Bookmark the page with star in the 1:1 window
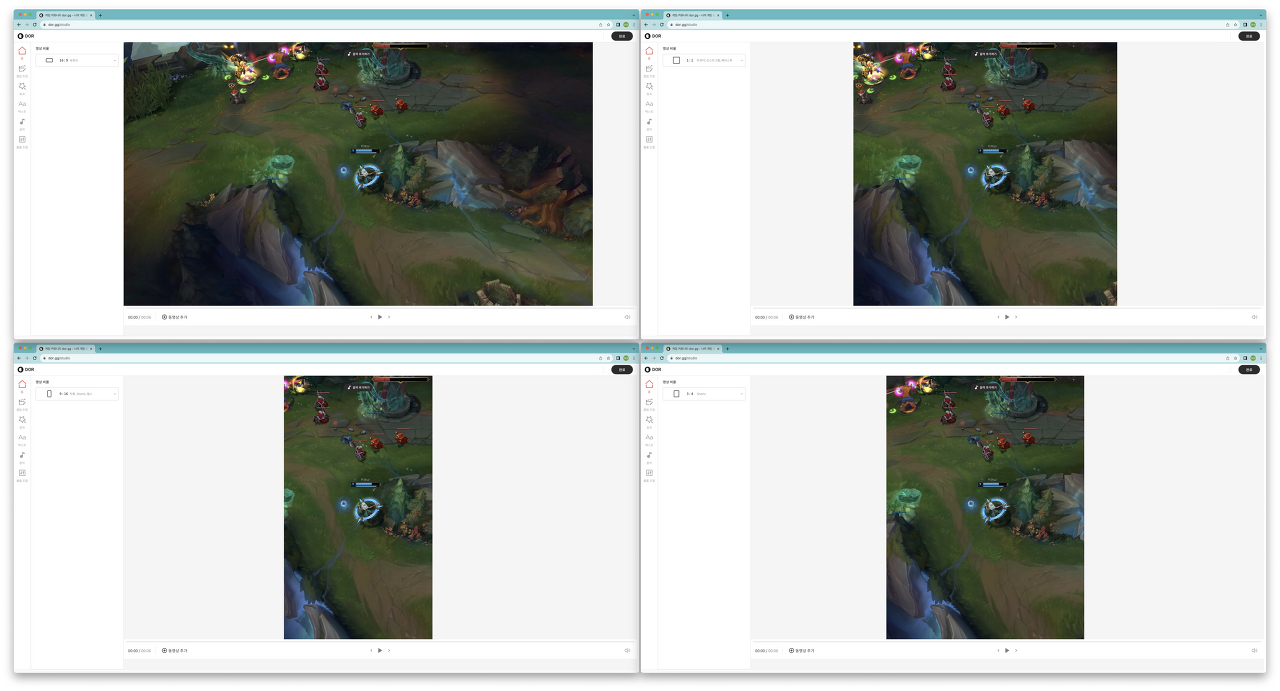 (1236, 24)
